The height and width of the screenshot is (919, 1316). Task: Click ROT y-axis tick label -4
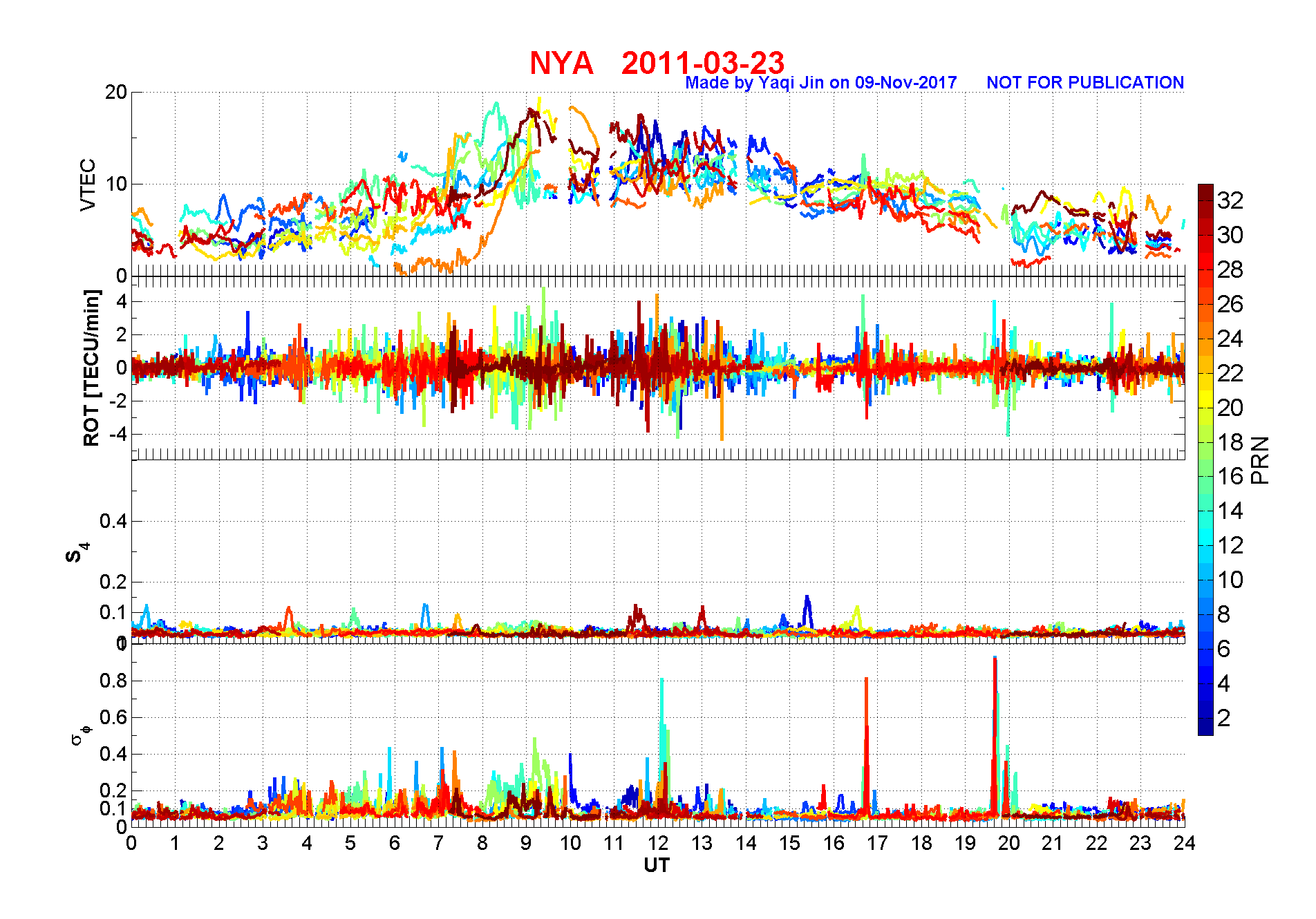tap(117, 435)
